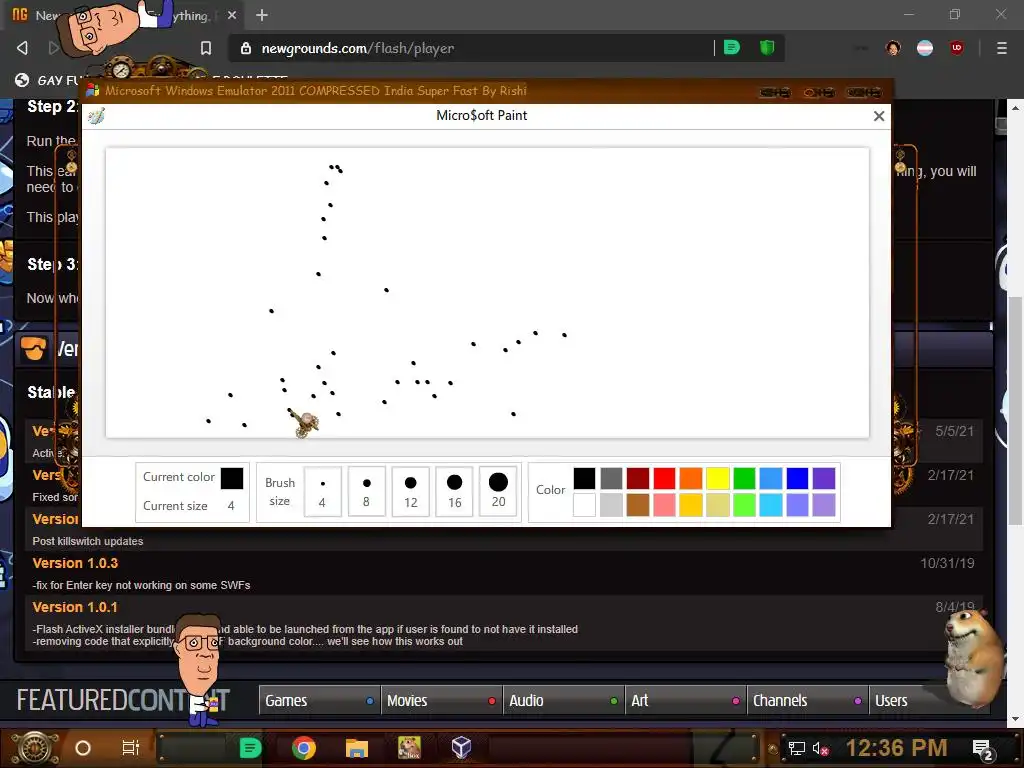This screenshot has height=768, width=1024.
Task: Launch Chrome from the taskbar
Action: click(x=304, y=748)
